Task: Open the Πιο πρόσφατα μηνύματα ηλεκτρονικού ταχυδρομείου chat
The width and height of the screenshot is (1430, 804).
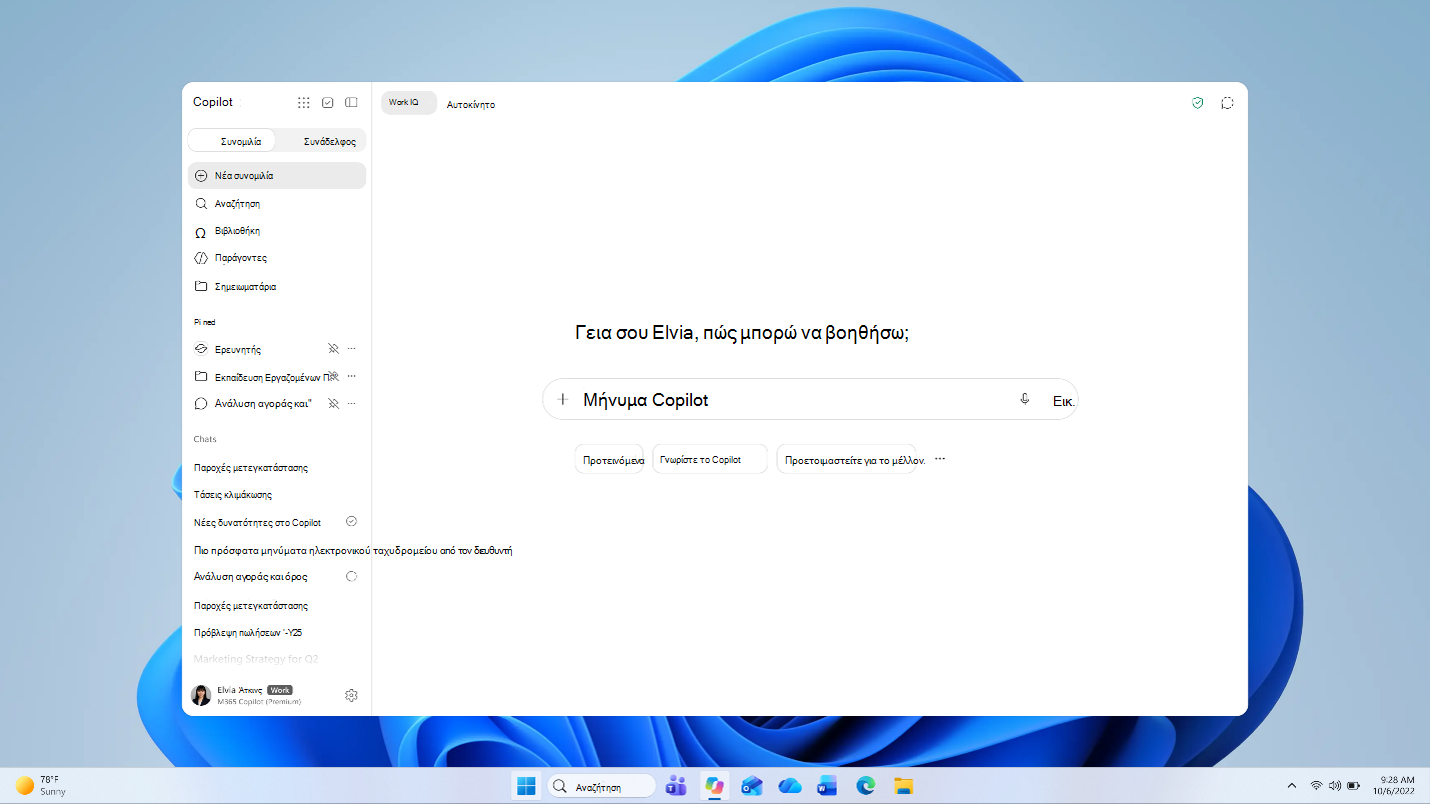Action: coord(353,550)
